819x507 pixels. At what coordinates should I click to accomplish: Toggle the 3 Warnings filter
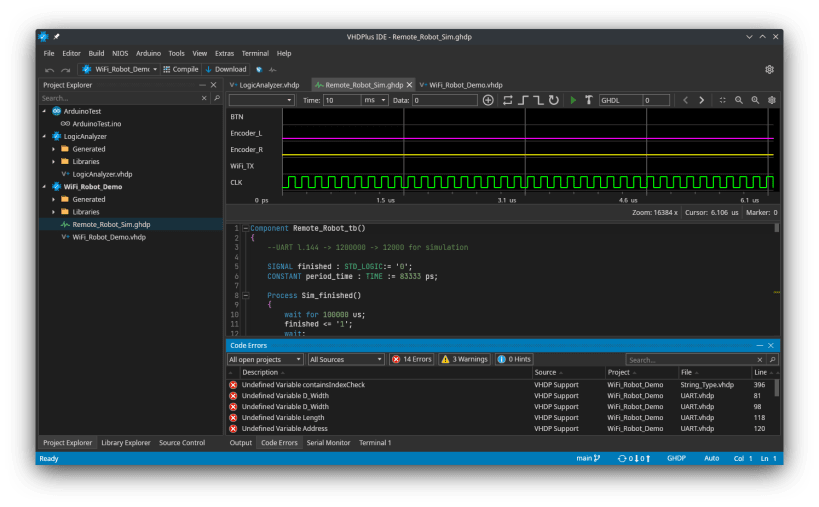click(463, 359)
